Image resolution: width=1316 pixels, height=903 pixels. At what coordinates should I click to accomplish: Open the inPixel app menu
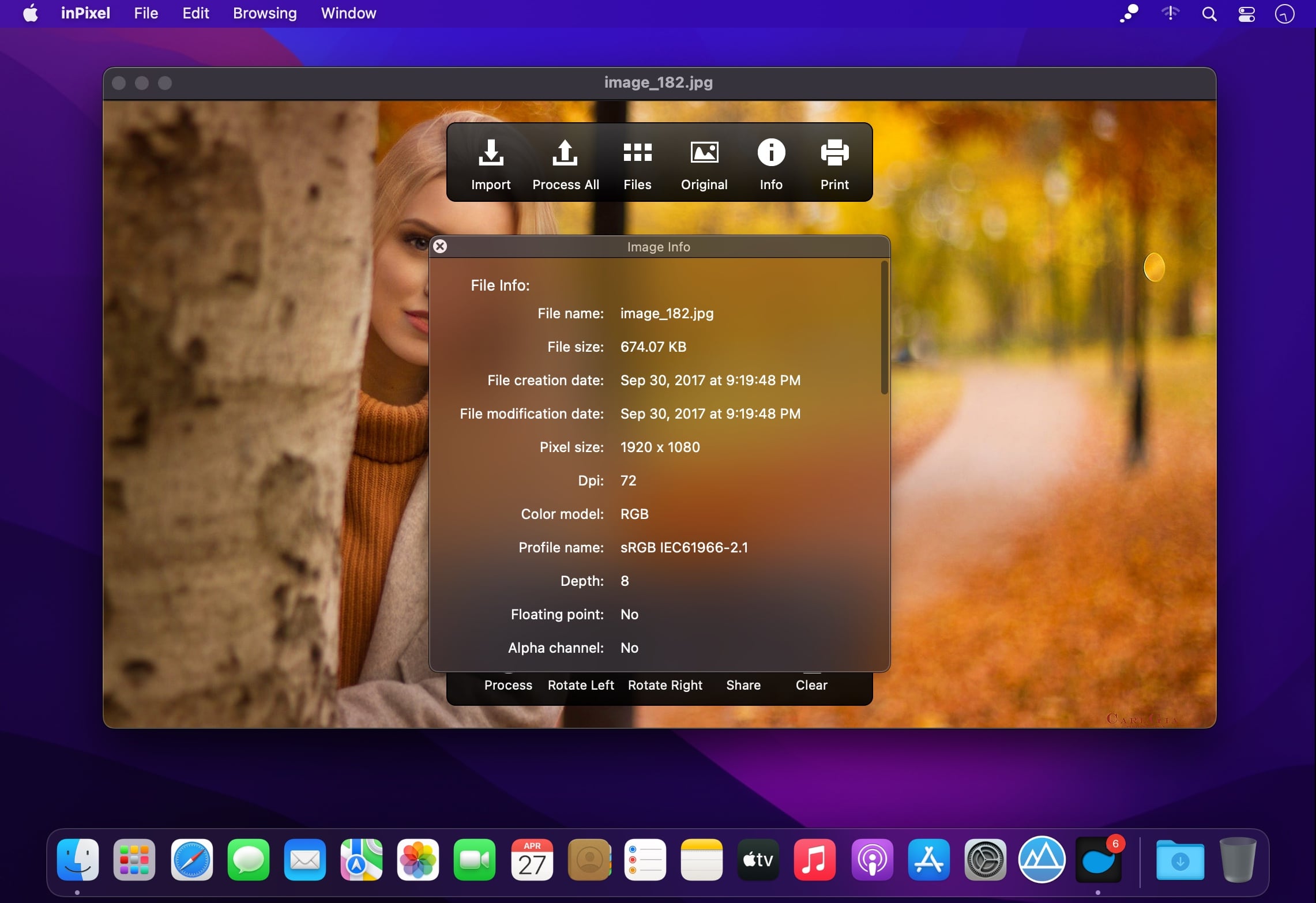point(85,13)
